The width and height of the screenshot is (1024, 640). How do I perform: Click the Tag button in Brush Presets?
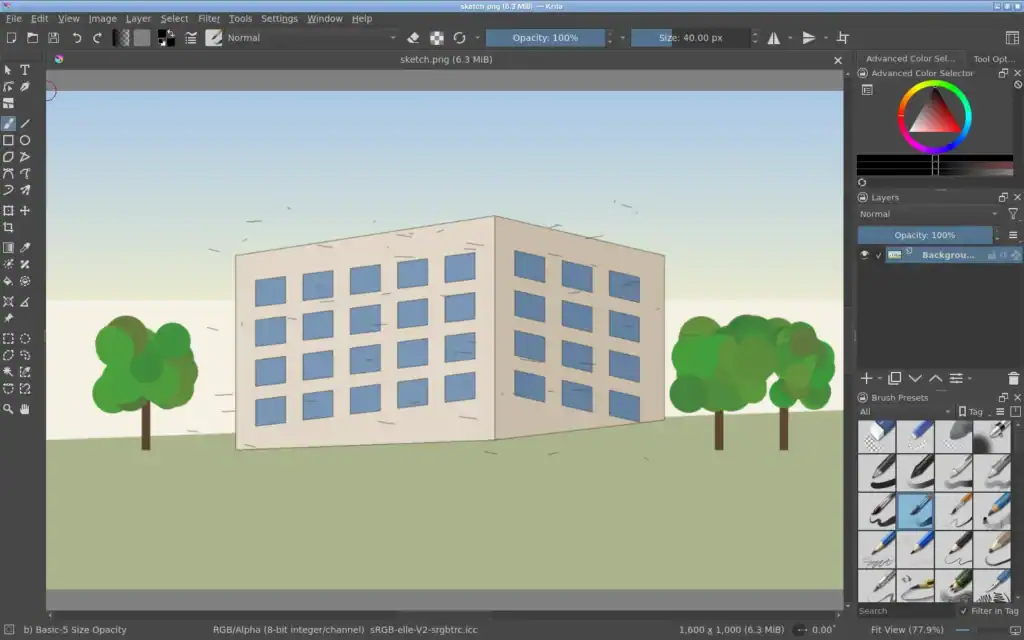coord(970,411)
